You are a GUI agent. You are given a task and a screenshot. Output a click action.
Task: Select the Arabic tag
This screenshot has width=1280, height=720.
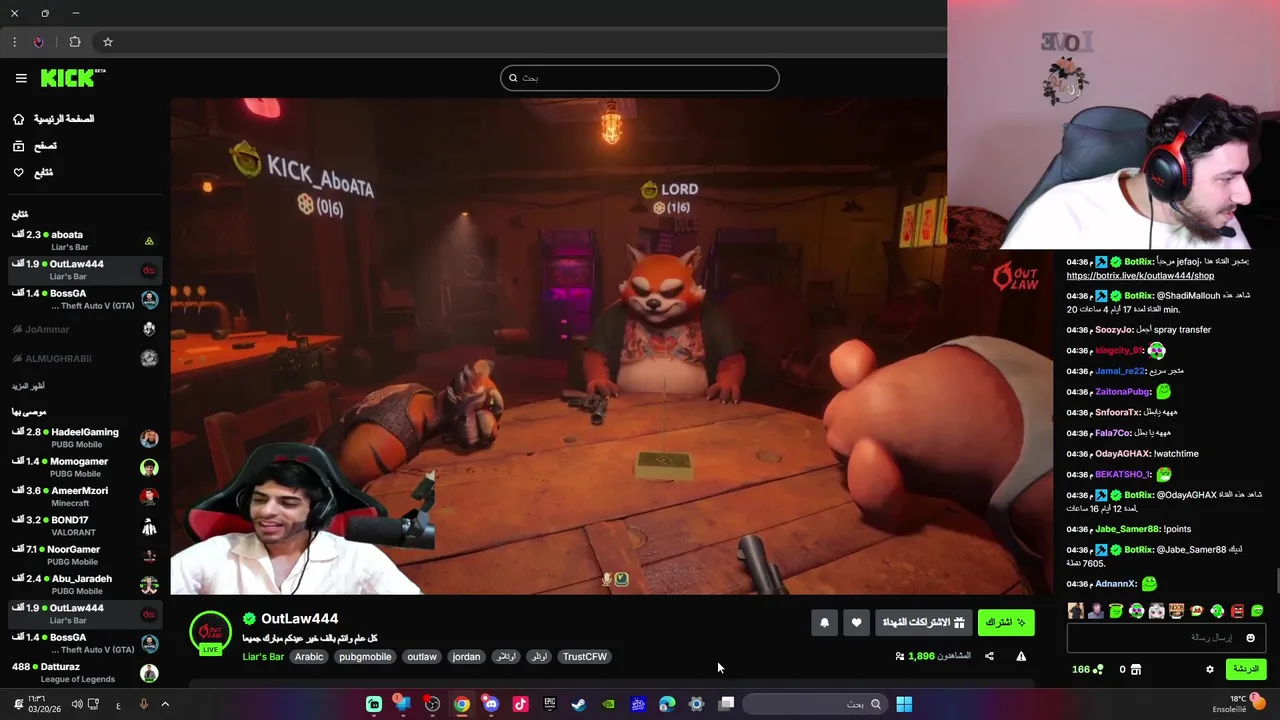309,657
